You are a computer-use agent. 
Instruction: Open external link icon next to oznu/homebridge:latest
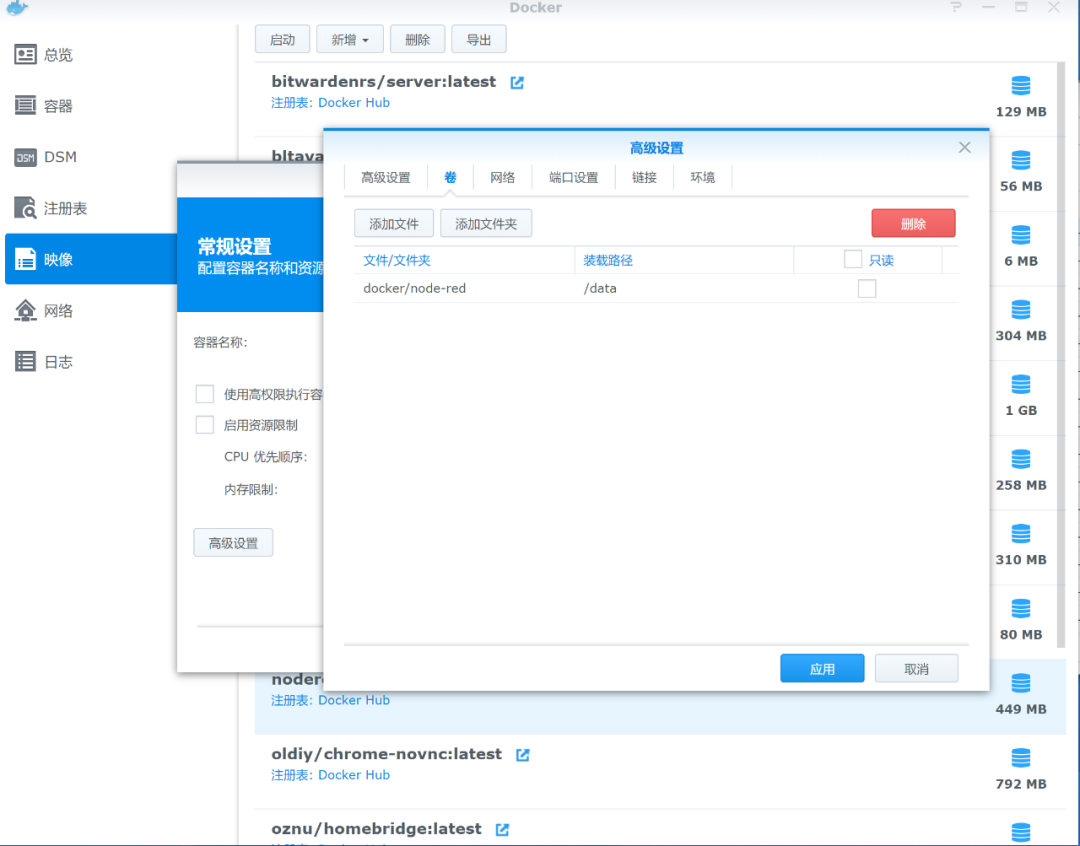click(x=503, y=829)
